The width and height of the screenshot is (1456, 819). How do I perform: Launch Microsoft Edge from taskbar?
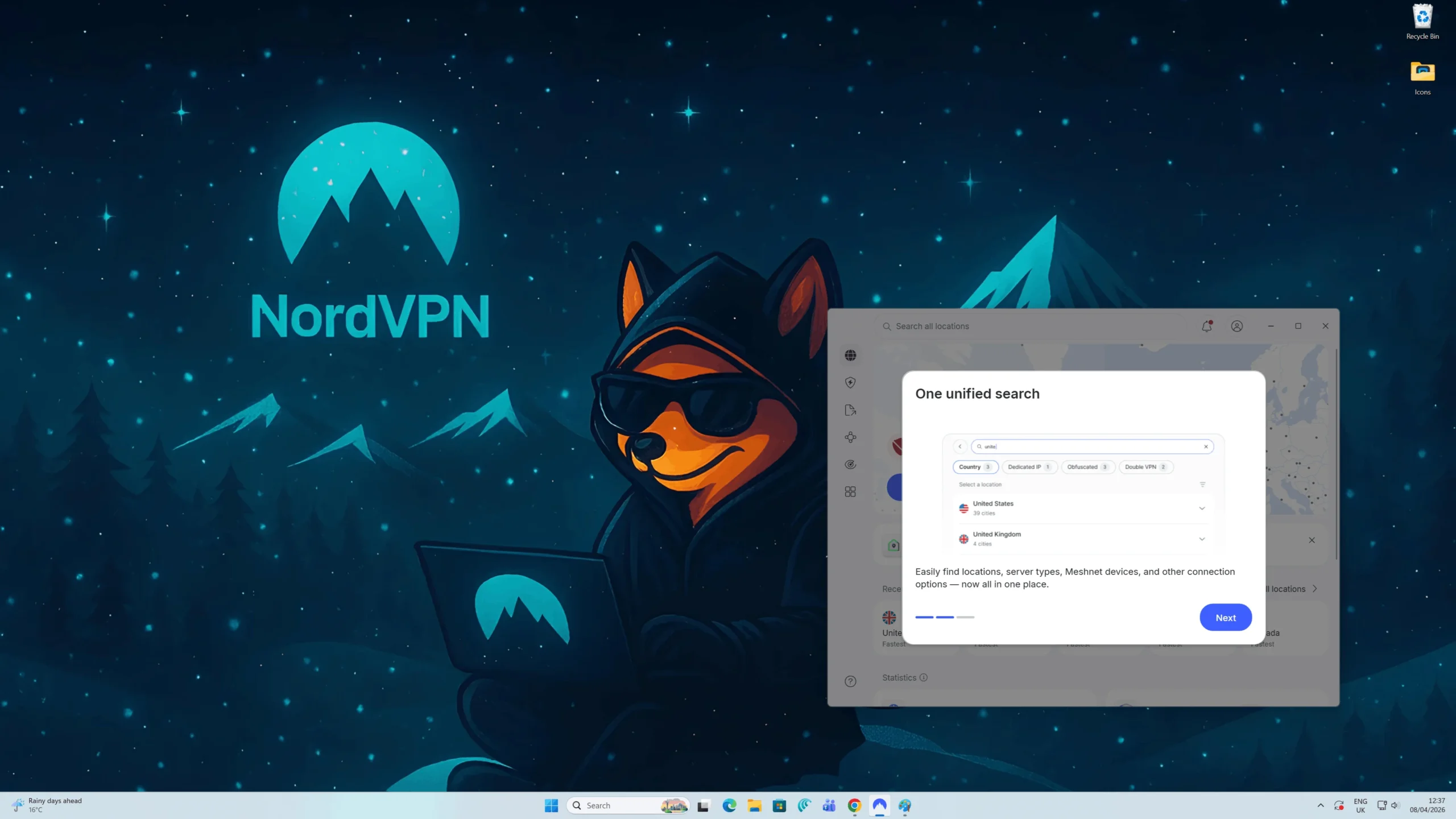click(729, 805)
